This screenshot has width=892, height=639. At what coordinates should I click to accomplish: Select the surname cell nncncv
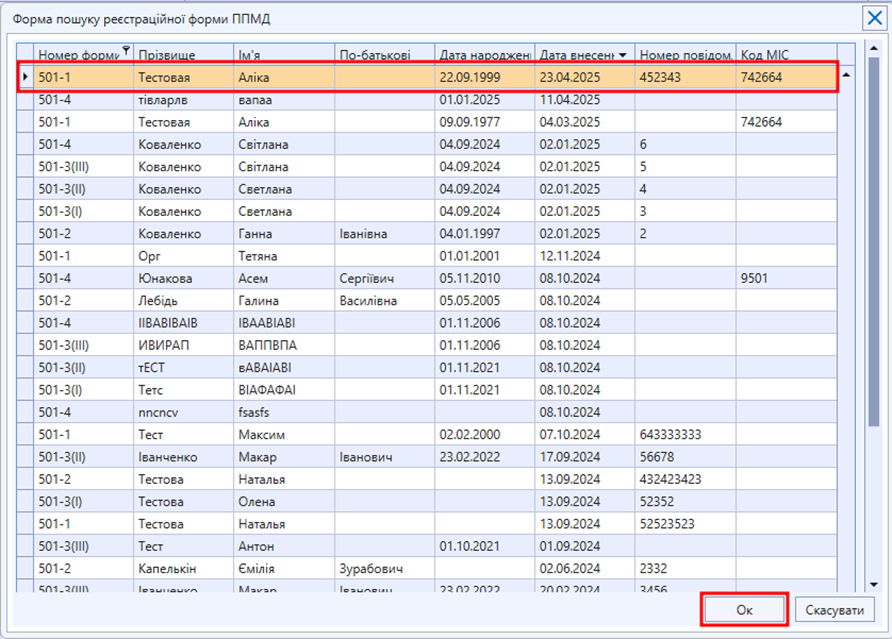click(x=183, y=412)
